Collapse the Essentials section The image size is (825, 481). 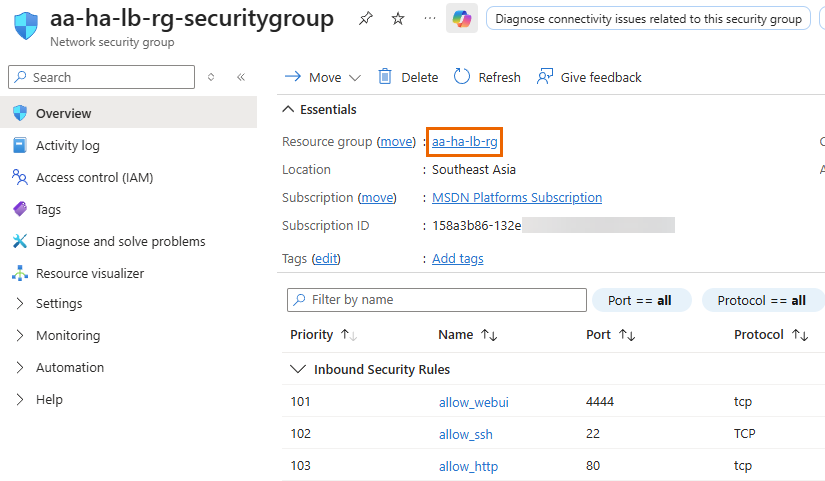(289, 109)
